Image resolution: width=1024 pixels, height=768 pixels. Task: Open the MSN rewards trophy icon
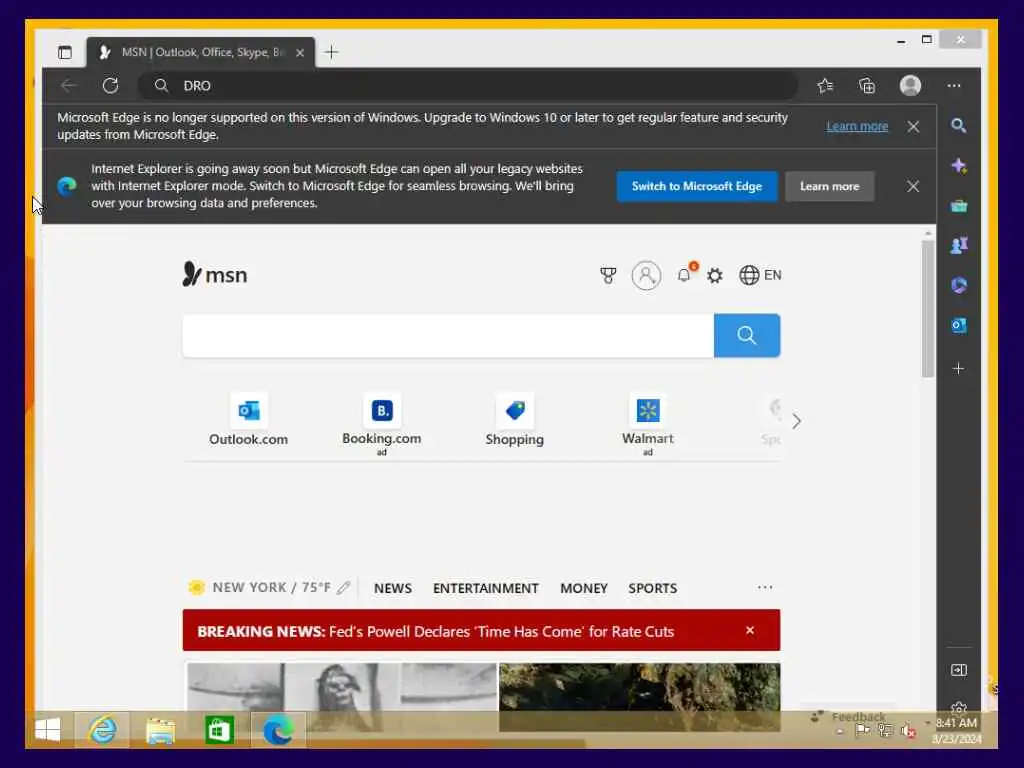(608, 276)
